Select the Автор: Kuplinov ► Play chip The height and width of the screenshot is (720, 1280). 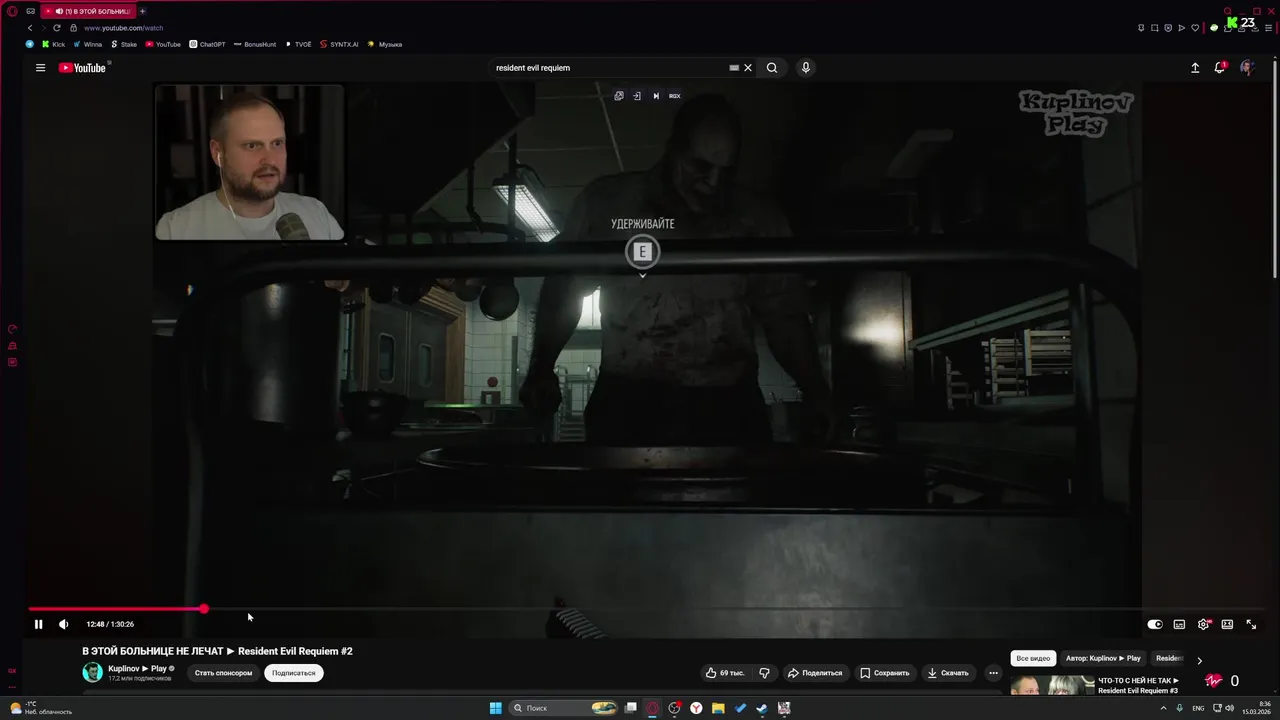point(1103,659)
